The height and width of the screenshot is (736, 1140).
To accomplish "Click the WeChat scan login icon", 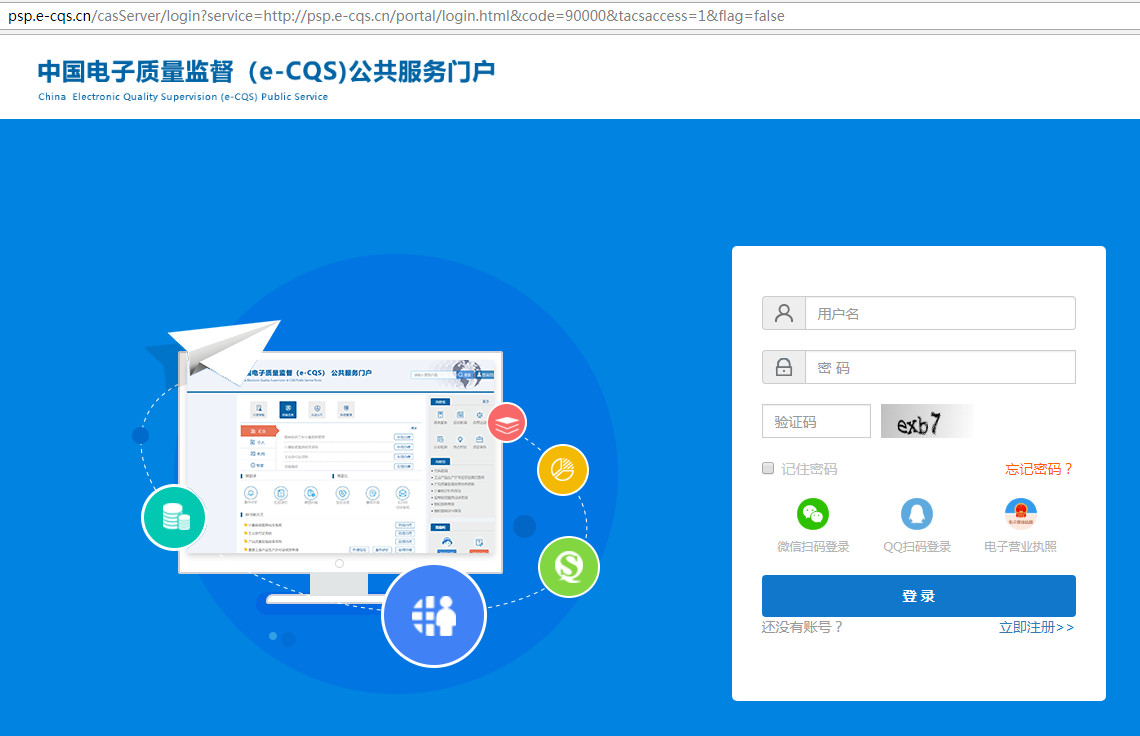I will (x=813, y=514).
